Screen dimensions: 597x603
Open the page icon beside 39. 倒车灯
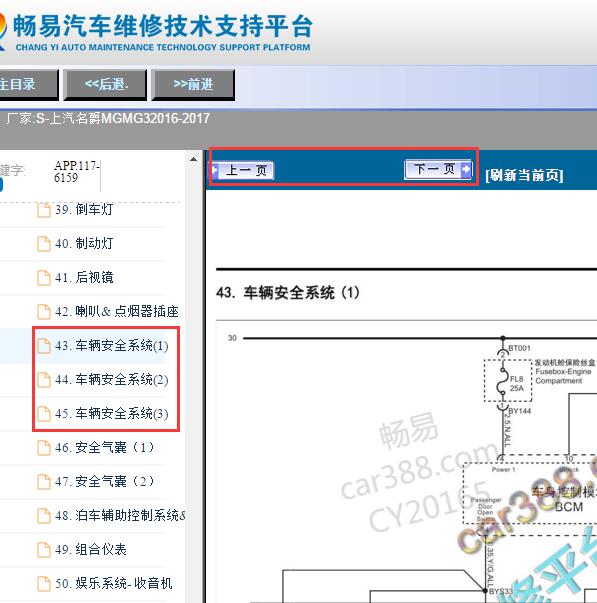[44, 210]
